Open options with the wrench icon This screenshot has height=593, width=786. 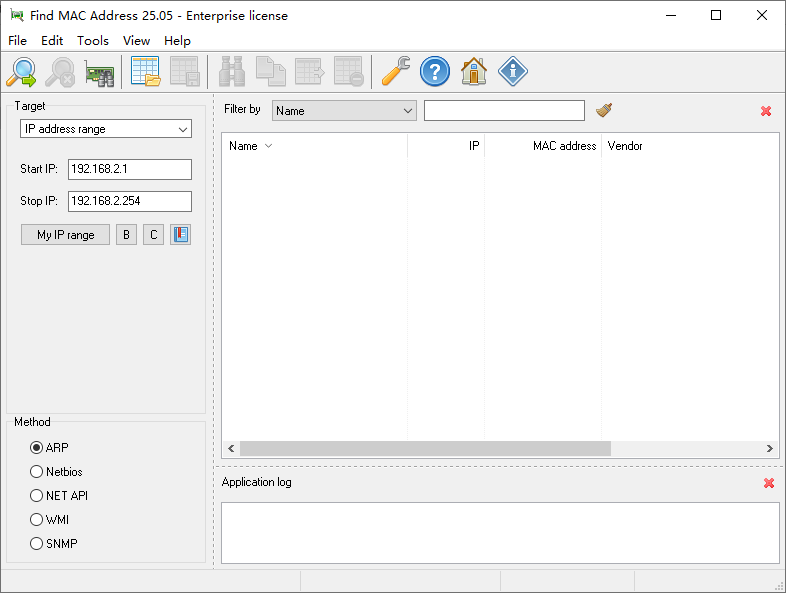(x=396, y=71)
